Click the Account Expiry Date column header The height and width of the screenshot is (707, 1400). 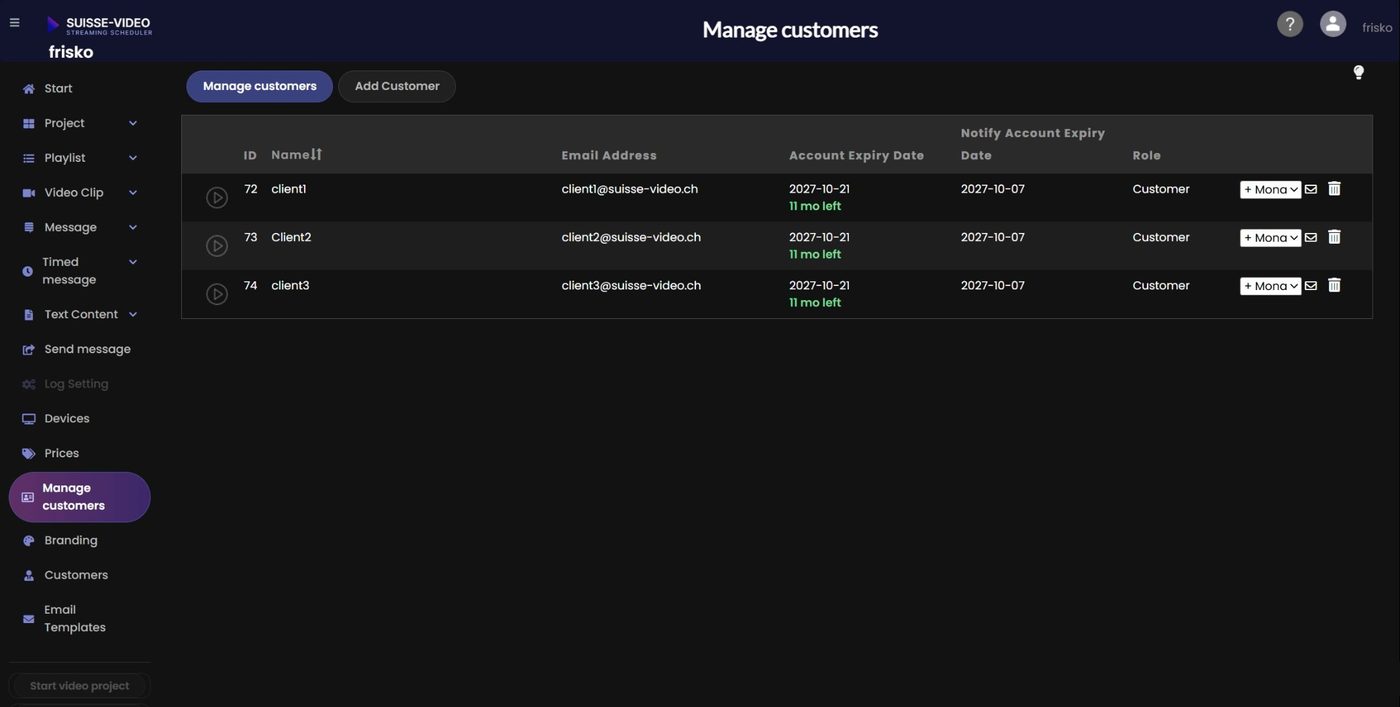click(x=857, y=155)
